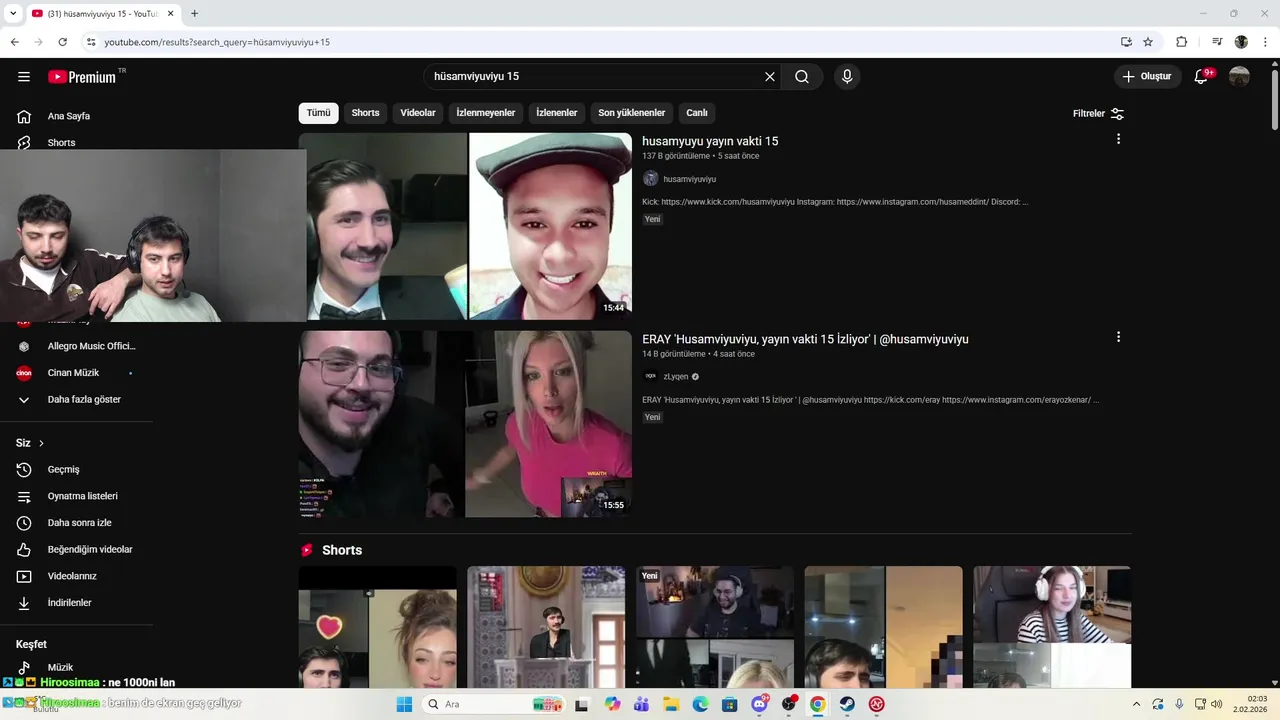Select the Tümü filter chip
This screenshot has width=1280, height=720.
click(318, 113)
